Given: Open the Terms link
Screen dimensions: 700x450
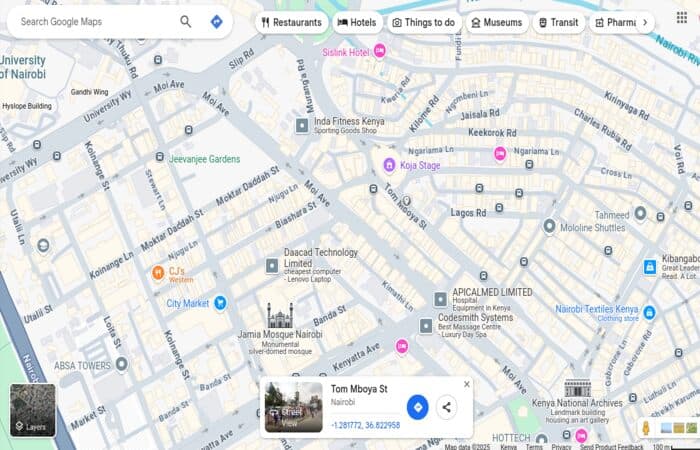Looking at the screenshot, I should pos(534,446).
